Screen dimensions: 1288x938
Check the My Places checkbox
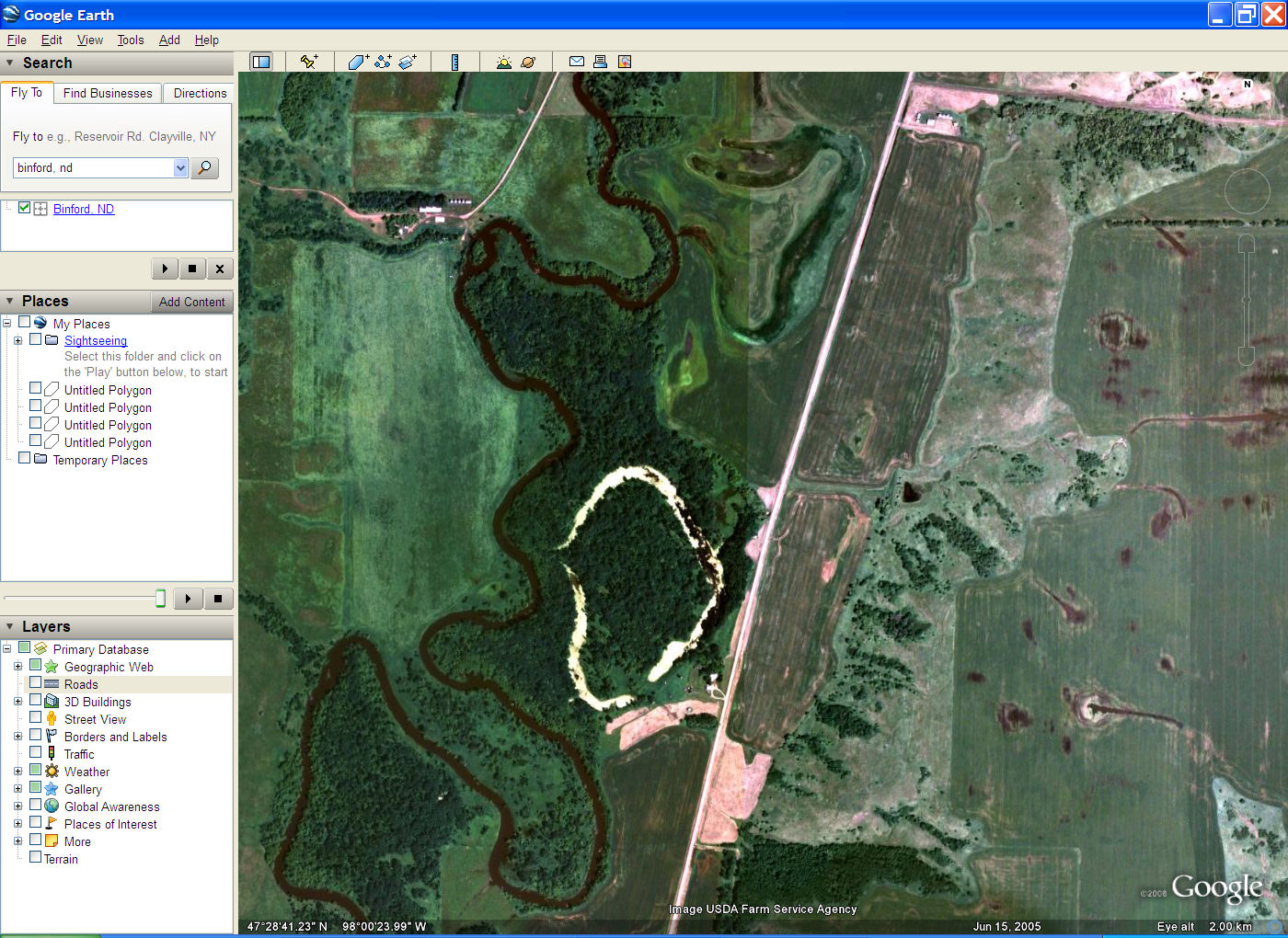coord(25,323)
